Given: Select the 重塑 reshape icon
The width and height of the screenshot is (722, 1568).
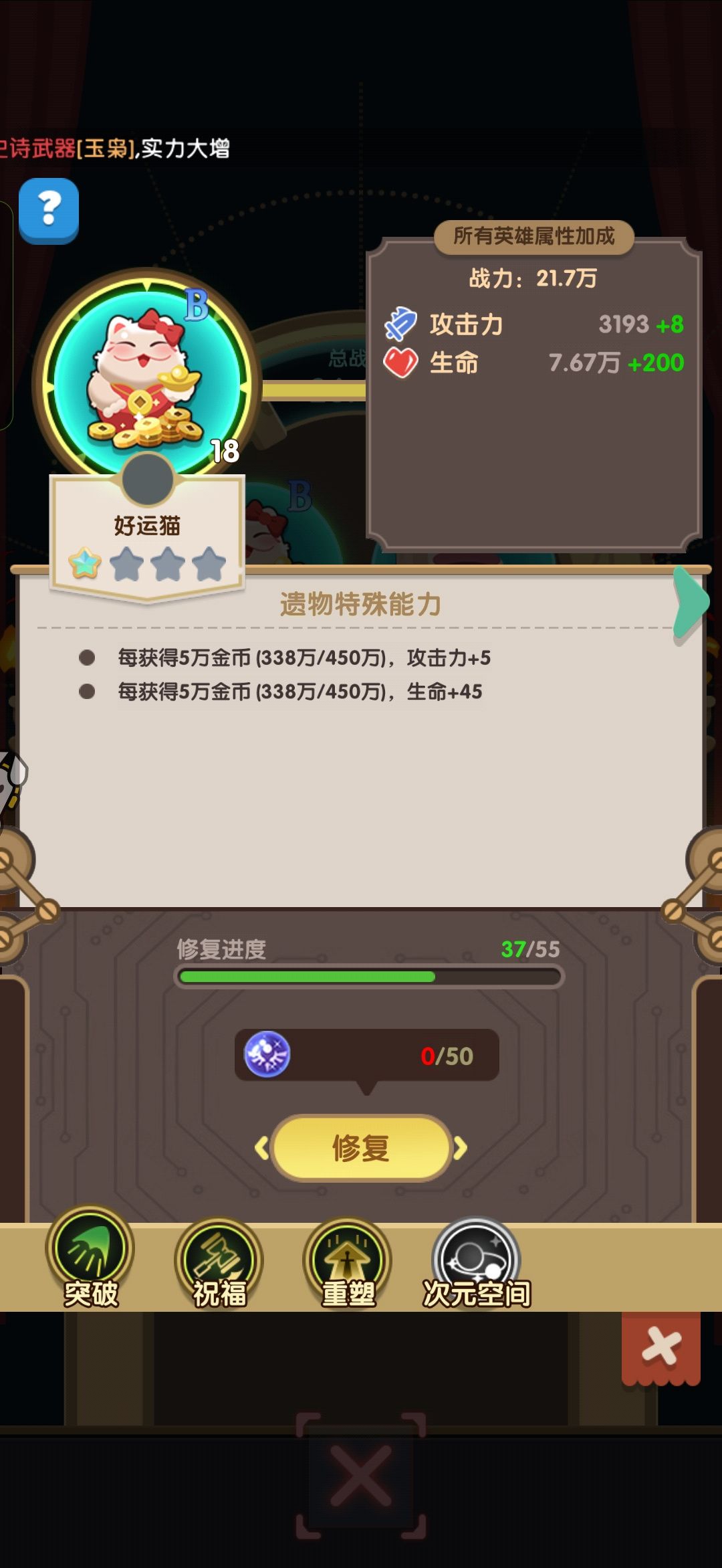Looking at the screenshot, I should pyautogui.click(x=348, y=1263).
